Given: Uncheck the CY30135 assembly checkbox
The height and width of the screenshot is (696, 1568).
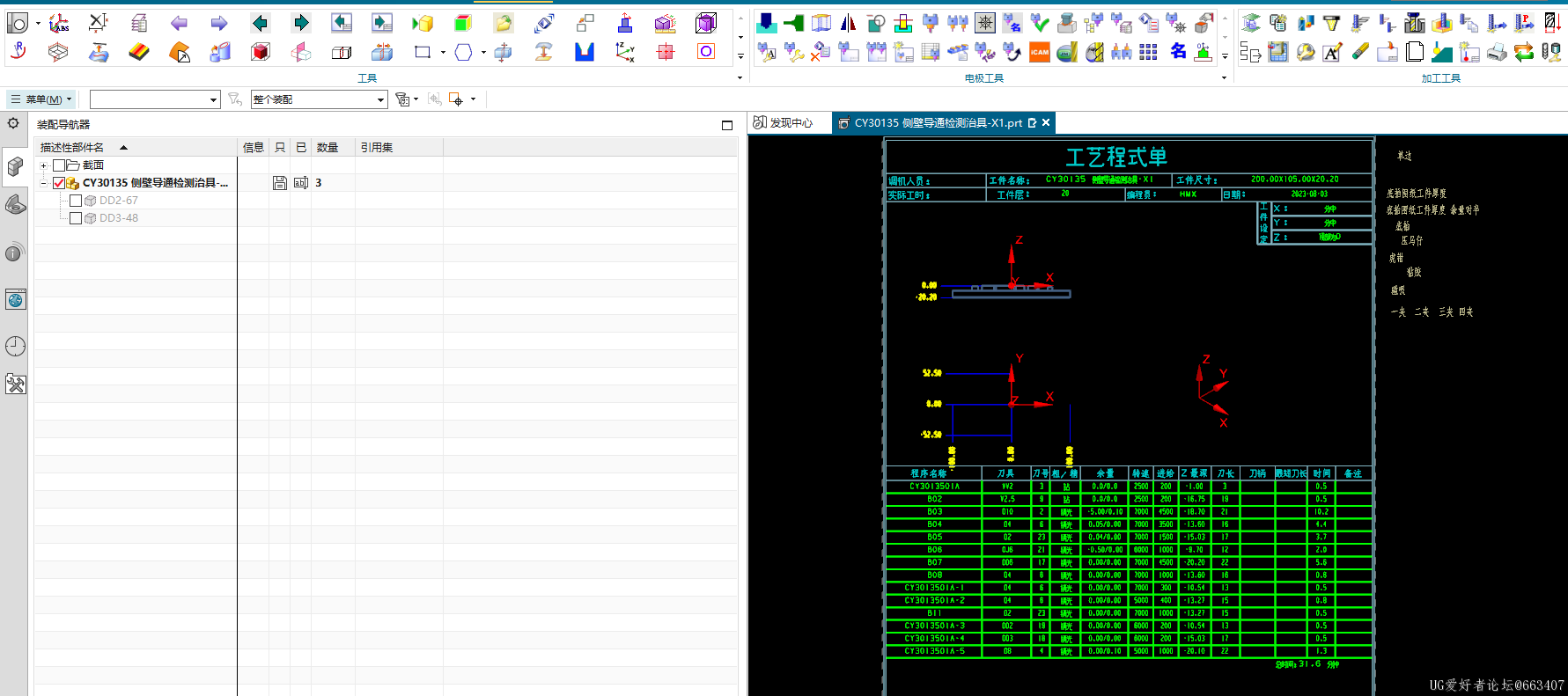Looking at the screenshot, I should click(59, 183).
